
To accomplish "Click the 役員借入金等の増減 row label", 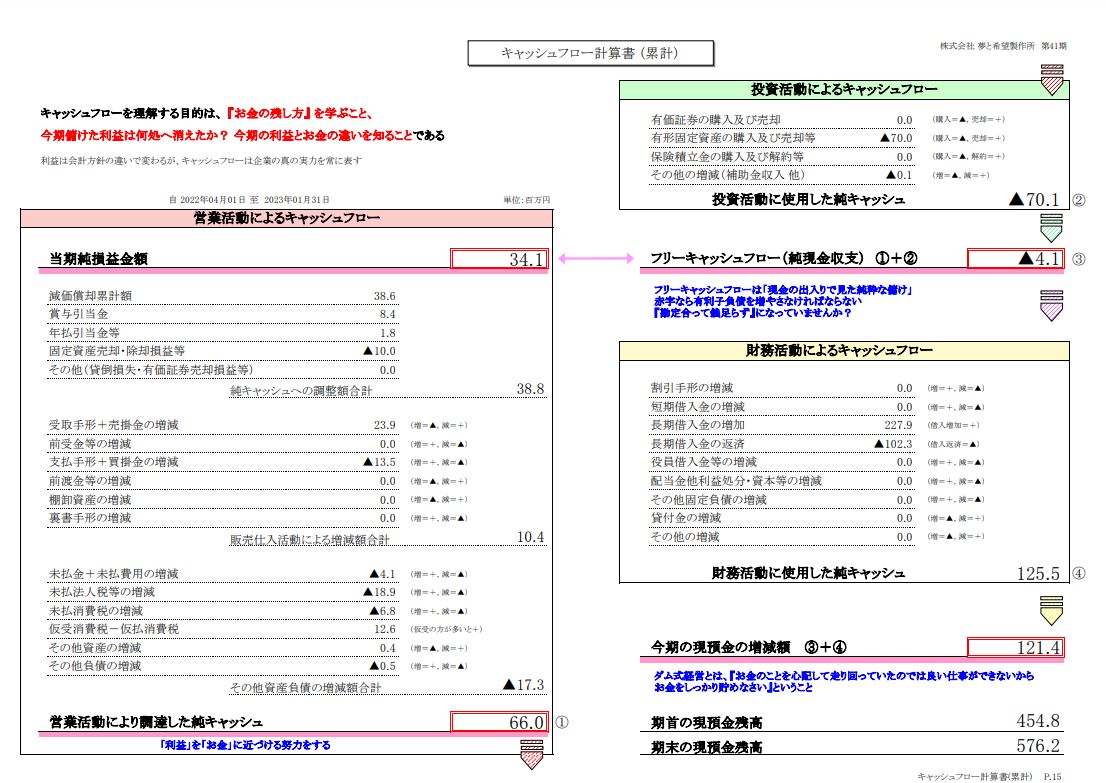I will coord(704,462).
